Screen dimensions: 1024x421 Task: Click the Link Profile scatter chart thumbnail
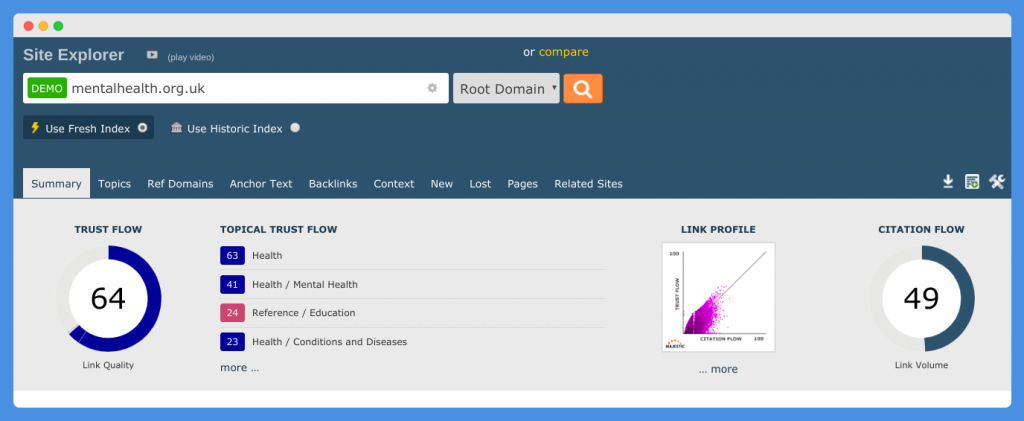pyautogui.click(x=718, y=297)
